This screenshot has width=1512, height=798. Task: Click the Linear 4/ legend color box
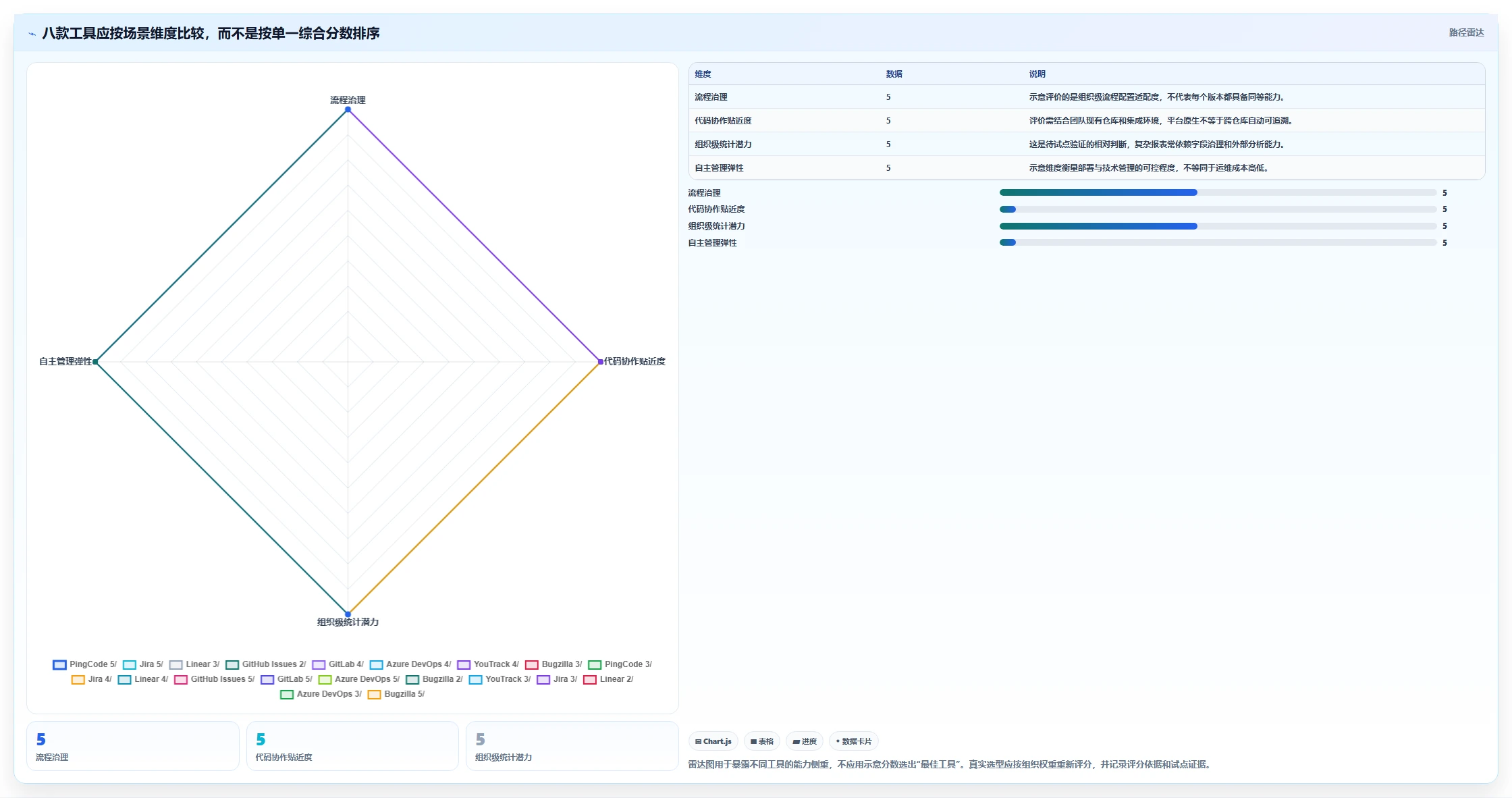[x=125, y=679]
